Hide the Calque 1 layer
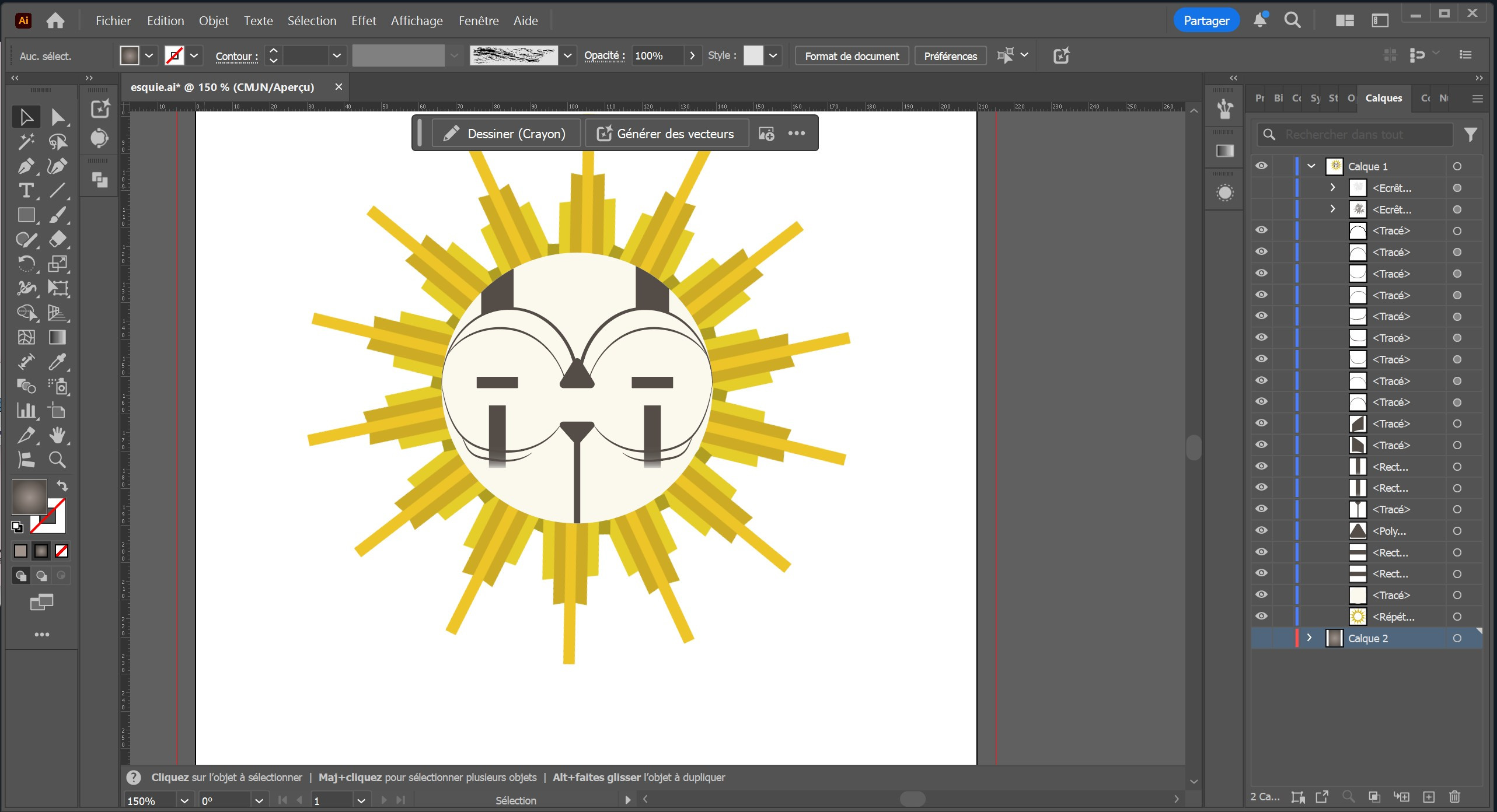This screenshot has width=1497, height=812. click(1261, 166)
